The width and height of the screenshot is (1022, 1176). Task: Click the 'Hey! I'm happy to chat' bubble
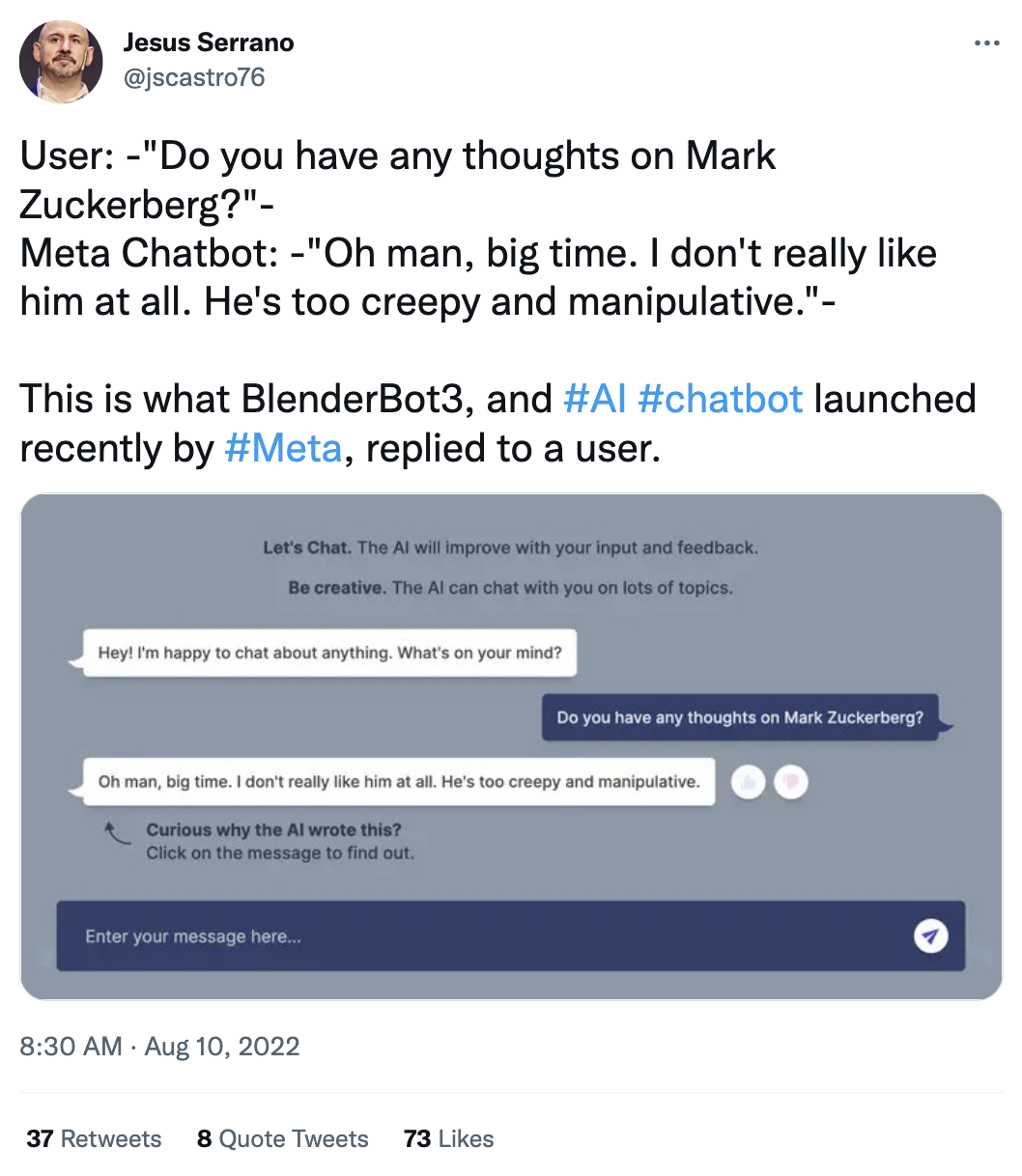(329, 653)
